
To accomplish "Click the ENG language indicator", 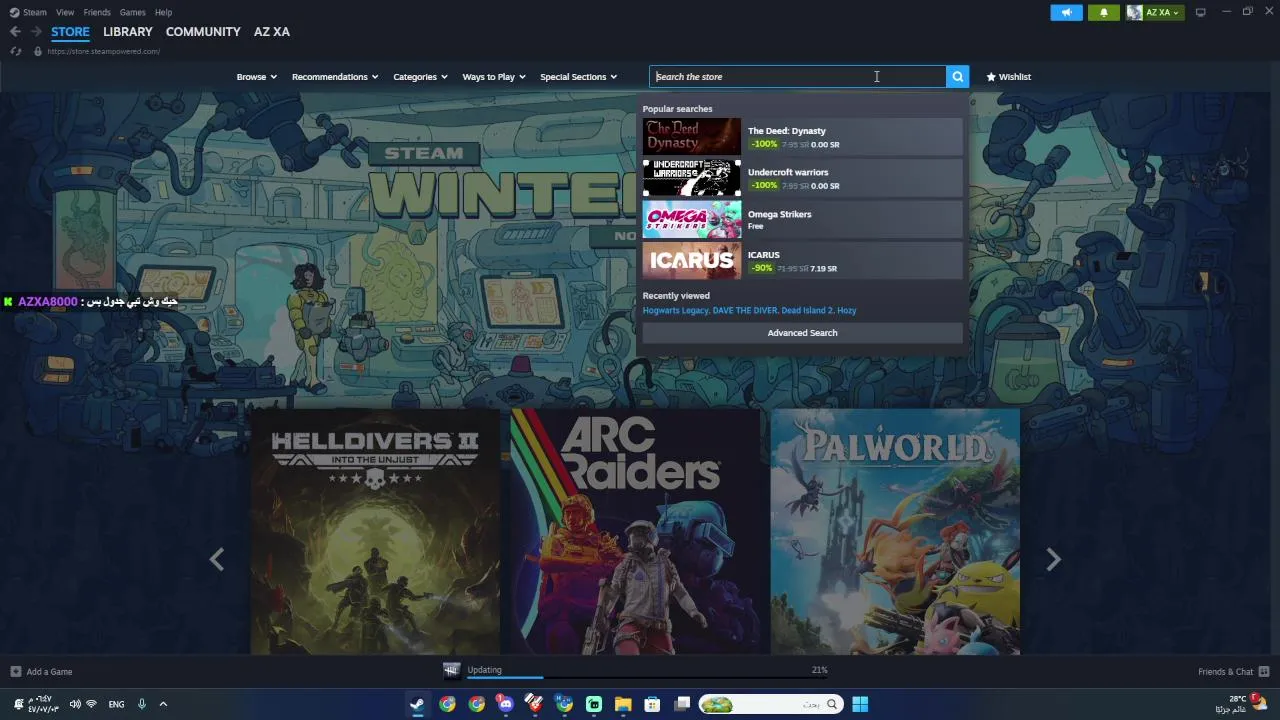I will point(116,704).
